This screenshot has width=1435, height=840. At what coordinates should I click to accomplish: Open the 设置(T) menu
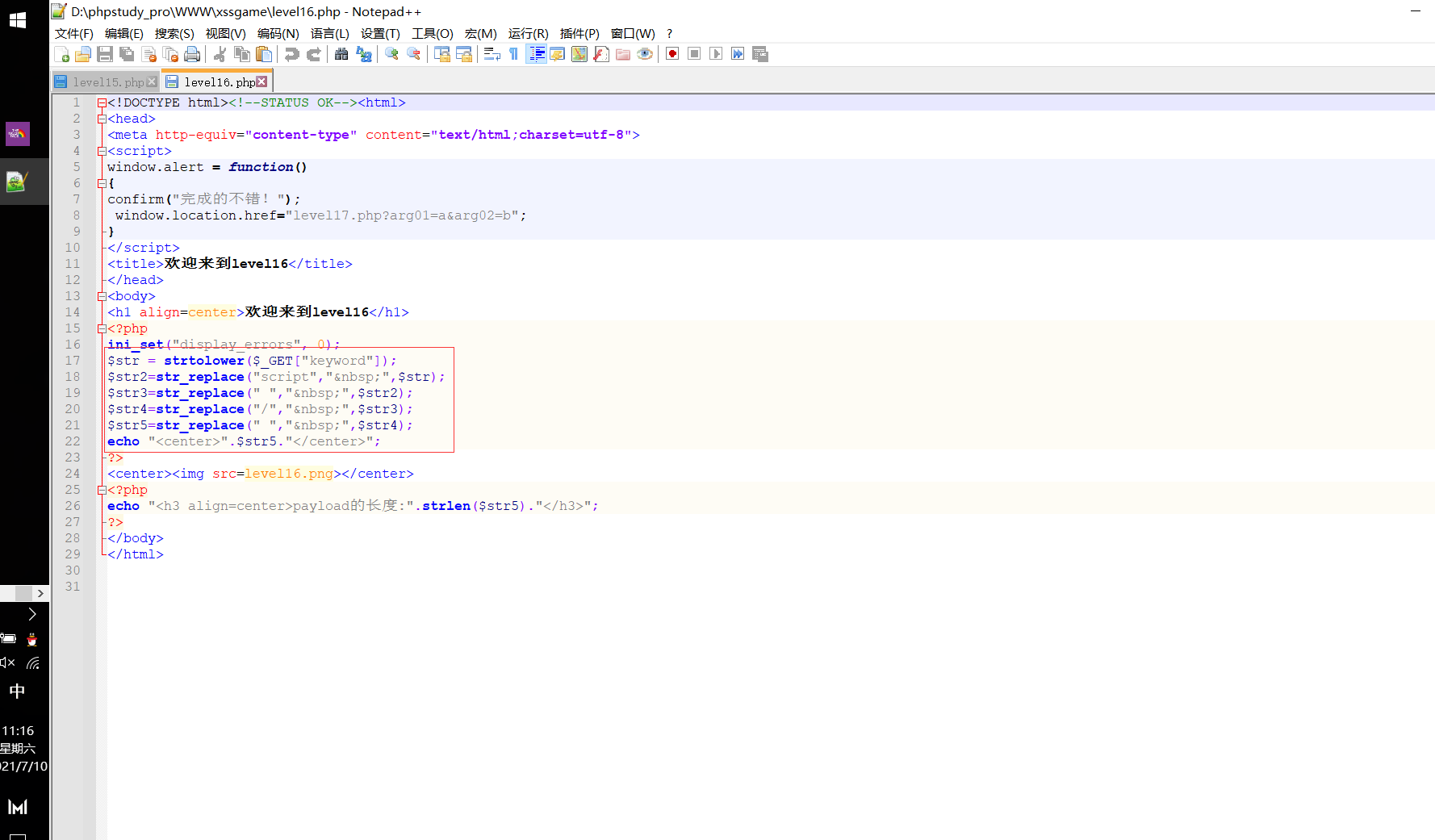click(x=380, y=33)
